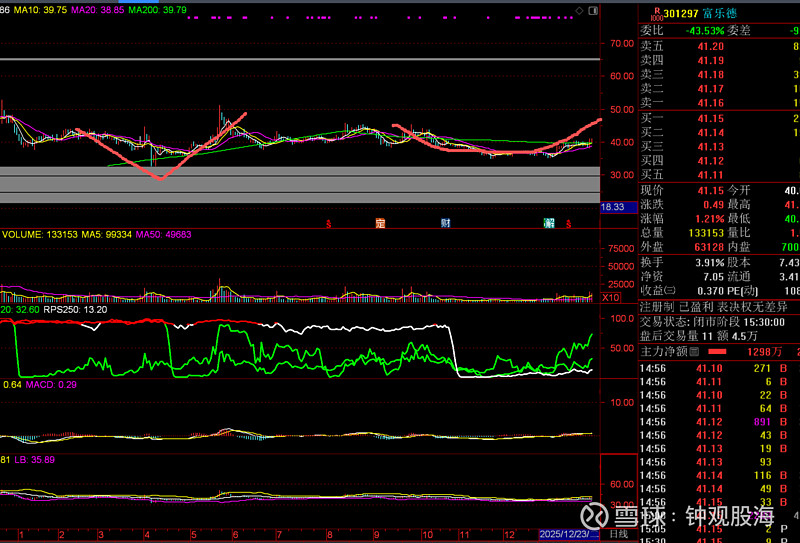This screenshot has height=543, width=800.
Task: Click the R 1000 margin badge icon
Action: [656, 13]
